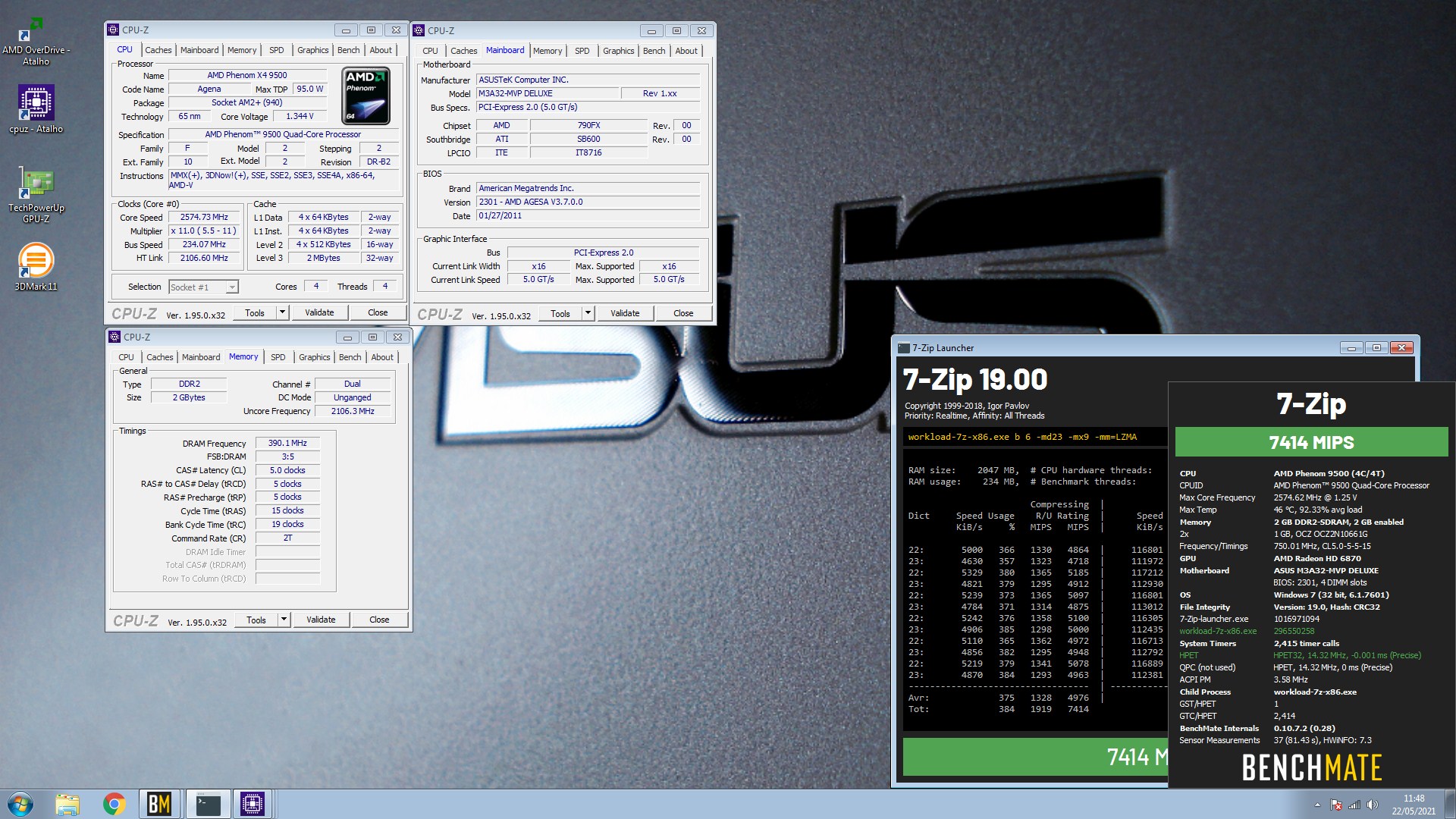
Task: Open Tools dropdown arrow in CPU window
Action: [x=282, y=312]
